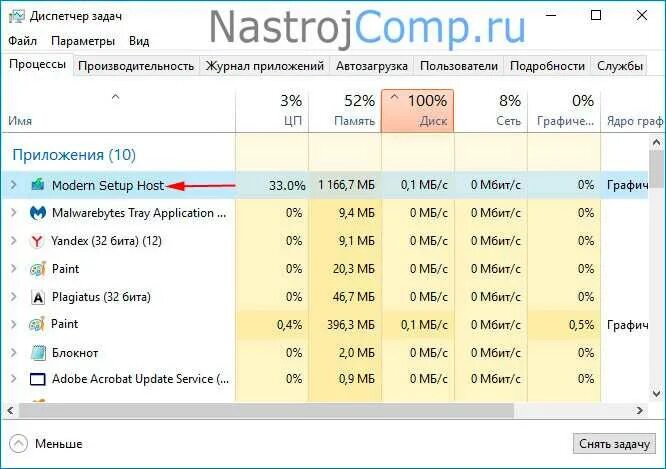Open the Пользователи tab

459,66
